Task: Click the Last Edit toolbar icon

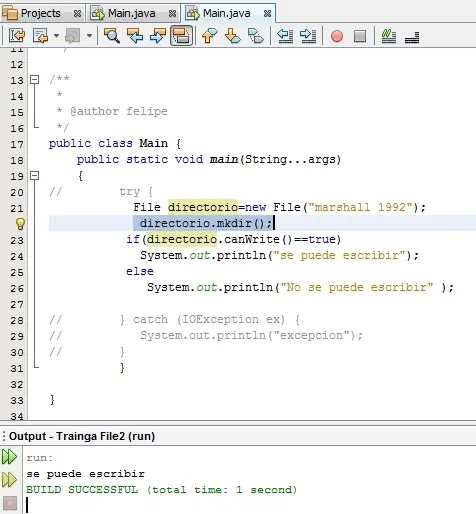Action: pyautogui.click(x=17, y=35)
